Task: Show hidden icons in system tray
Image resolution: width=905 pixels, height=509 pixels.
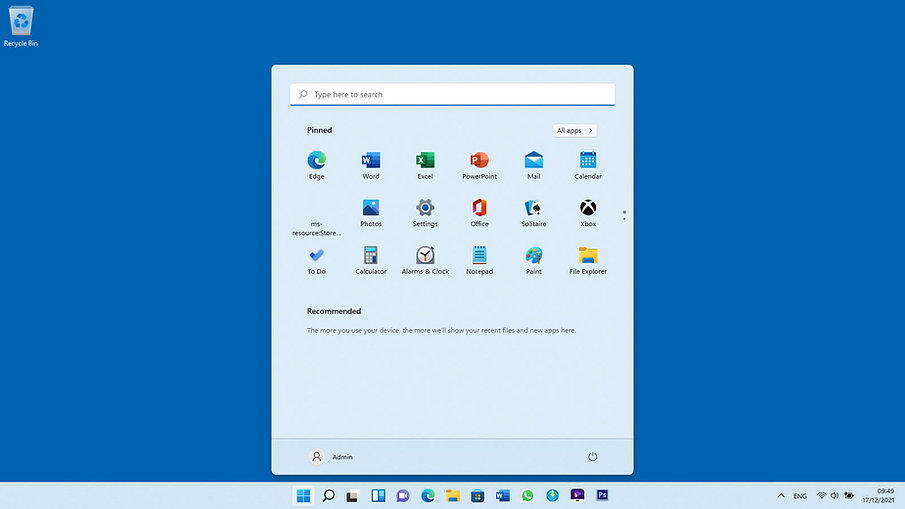Action: click(x=781, y=495)
